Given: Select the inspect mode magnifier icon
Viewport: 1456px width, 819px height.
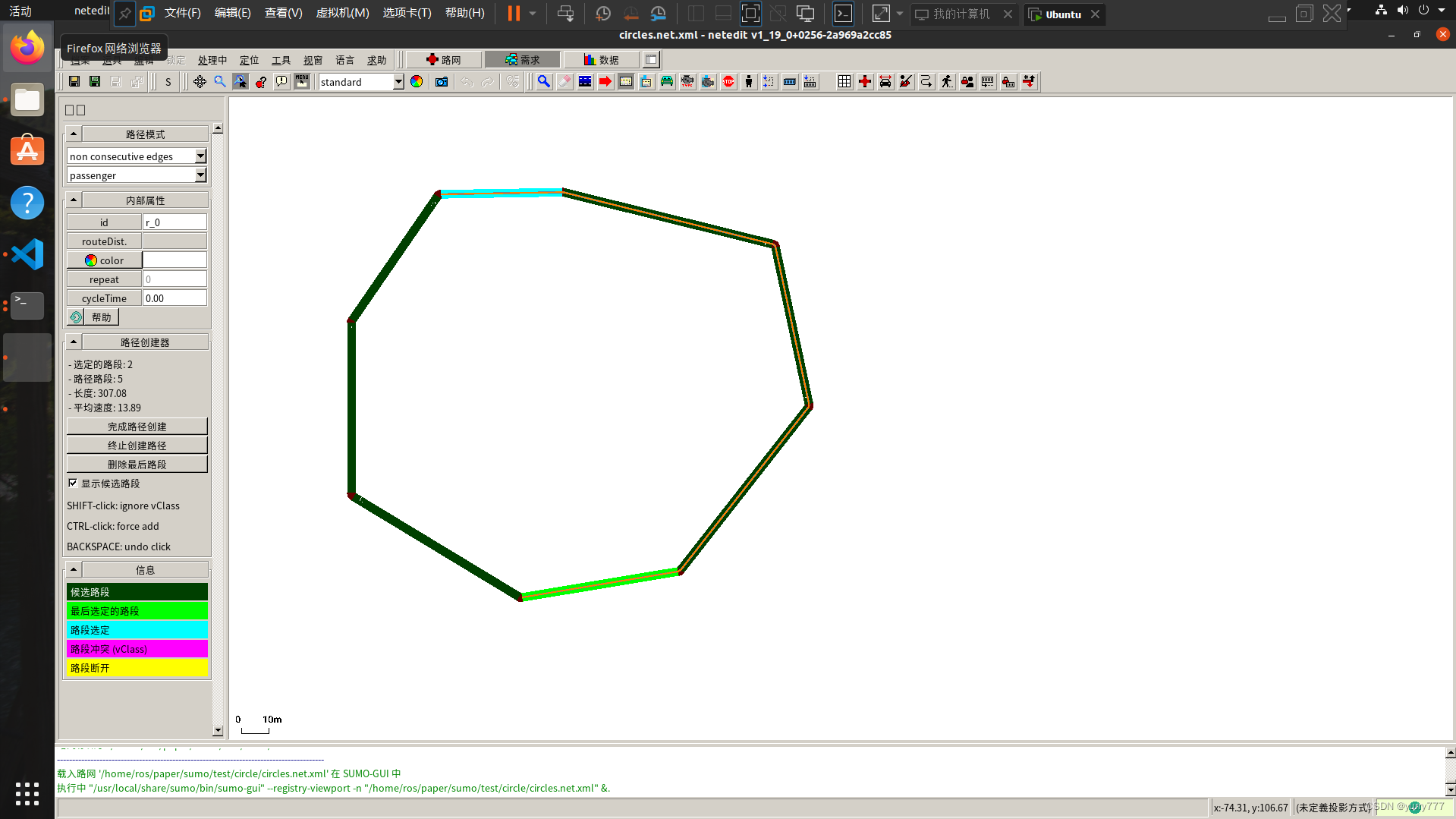Looking at the screenshot, I should (544, 82).
